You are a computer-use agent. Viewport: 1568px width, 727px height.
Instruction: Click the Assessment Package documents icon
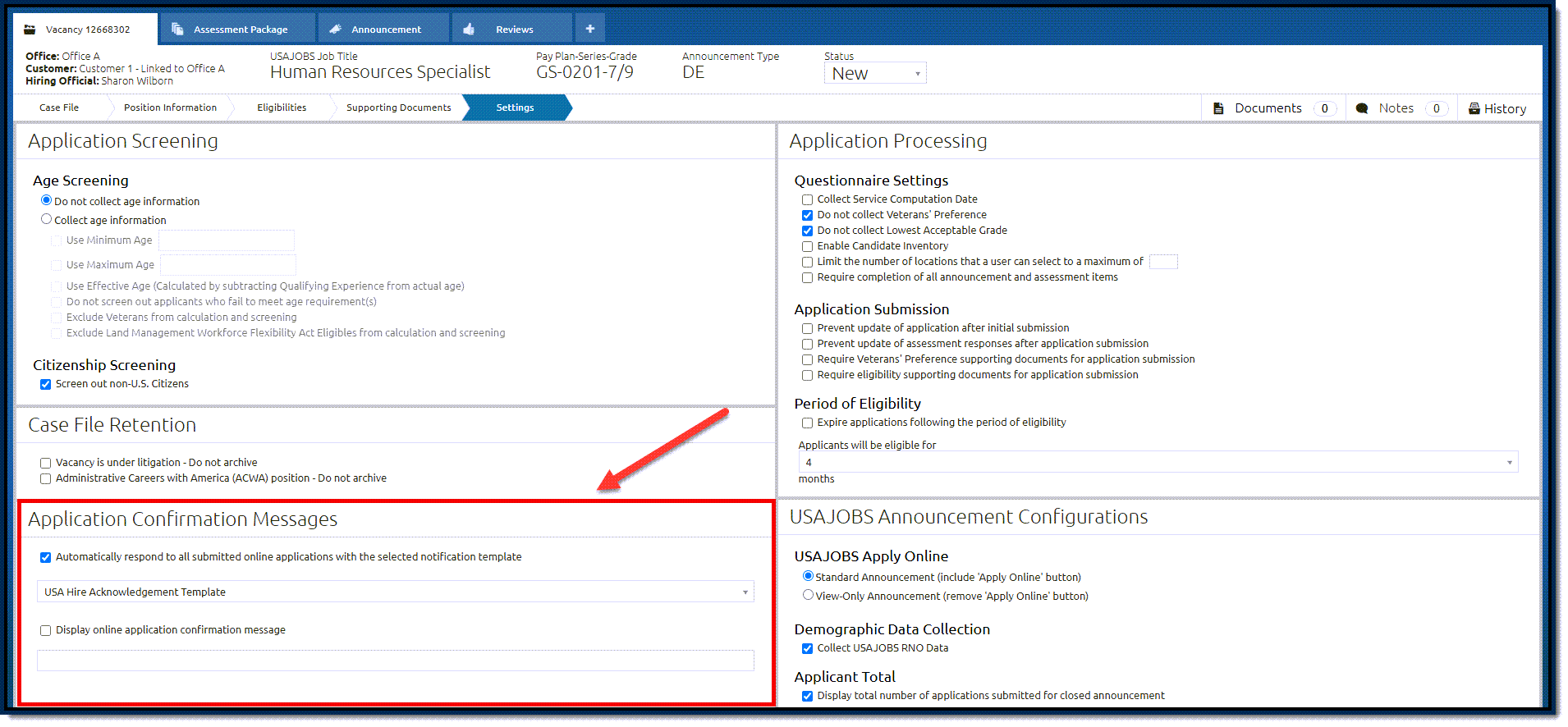tap(177, 29)
